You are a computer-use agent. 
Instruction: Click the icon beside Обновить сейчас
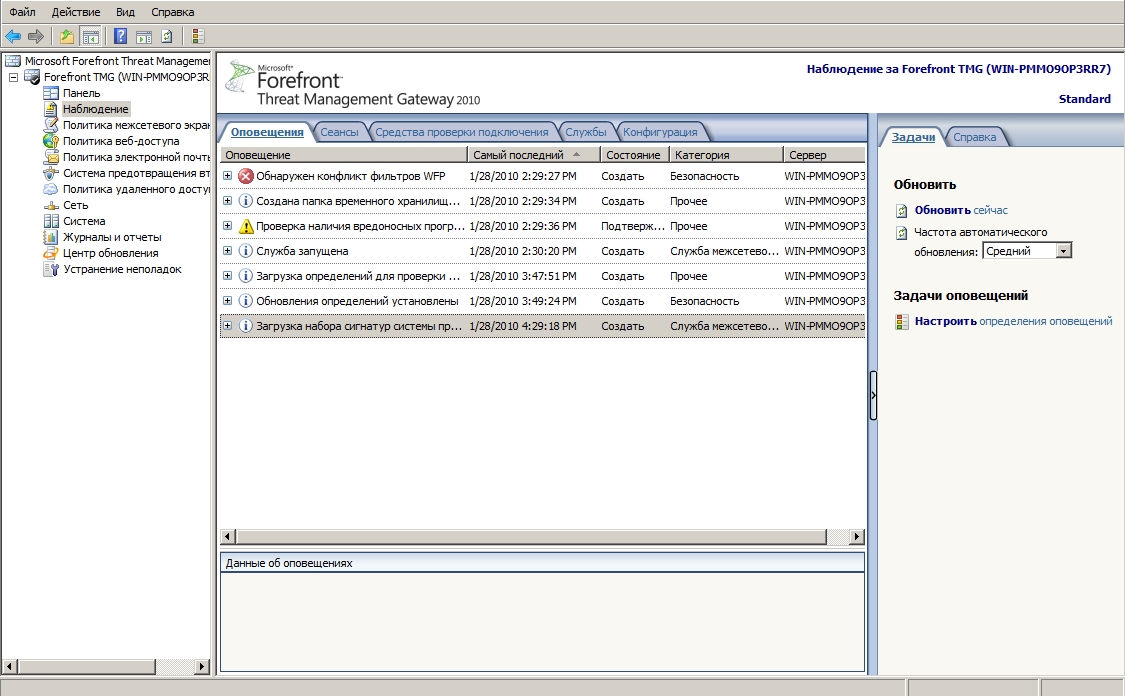pyautogui.click(x=902, y=210)
